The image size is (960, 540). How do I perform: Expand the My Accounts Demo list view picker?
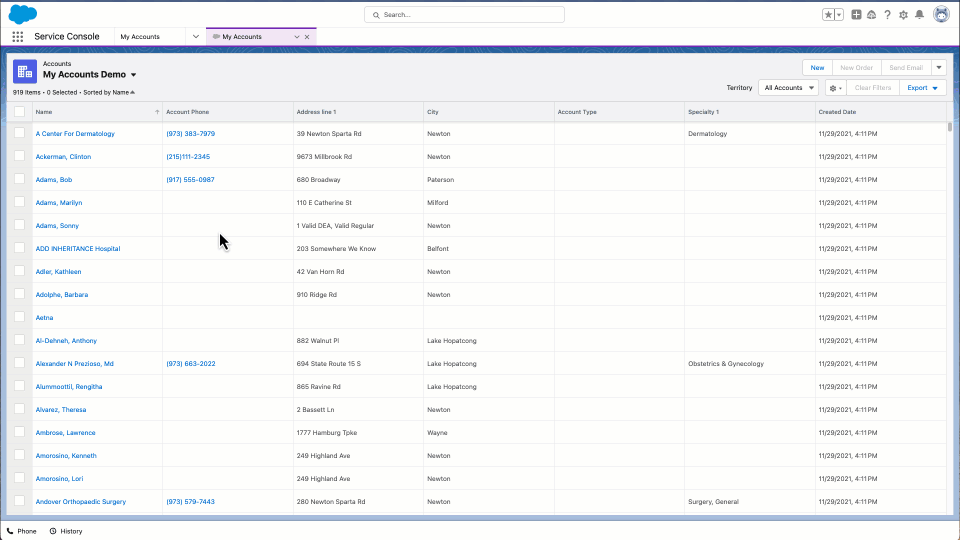[x=133, y=75]
